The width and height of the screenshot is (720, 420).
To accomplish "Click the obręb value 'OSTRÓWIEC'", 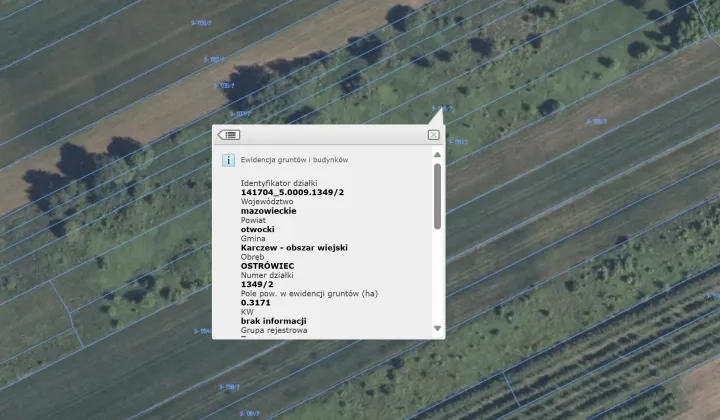I will [x=267, y=266].
